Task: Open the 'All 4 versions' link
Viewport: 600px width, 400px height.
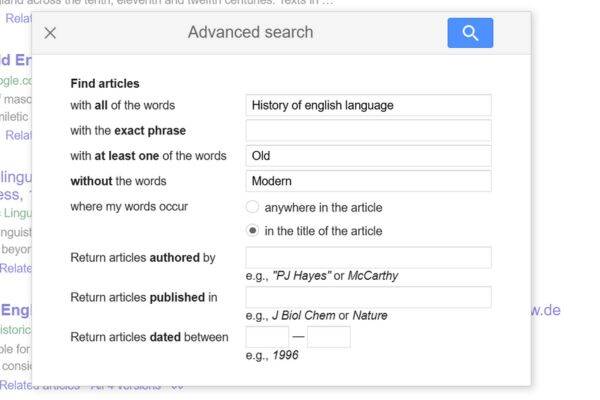Action: pos(126,386)
